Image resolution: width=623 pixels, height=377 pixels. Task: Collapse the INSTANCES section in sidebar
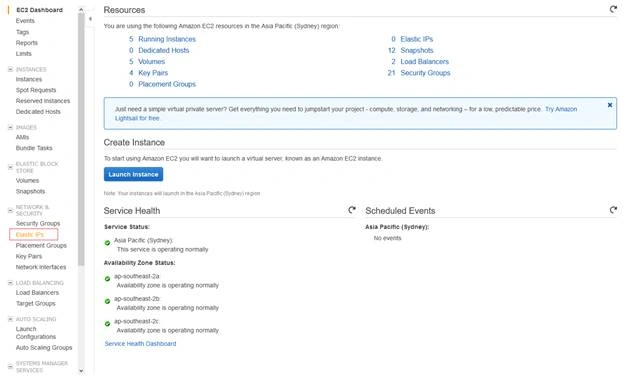[x=10, y=69]
